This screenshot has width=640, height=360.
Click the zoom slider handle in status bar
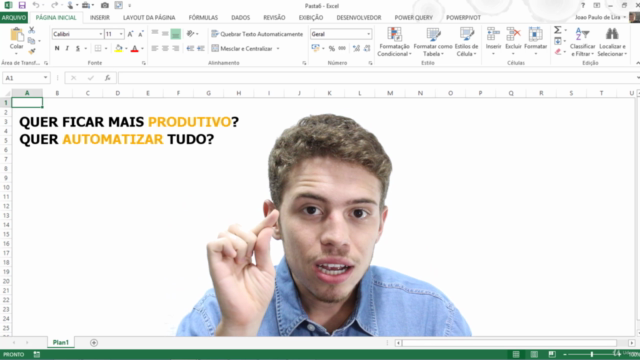(591, 354)
